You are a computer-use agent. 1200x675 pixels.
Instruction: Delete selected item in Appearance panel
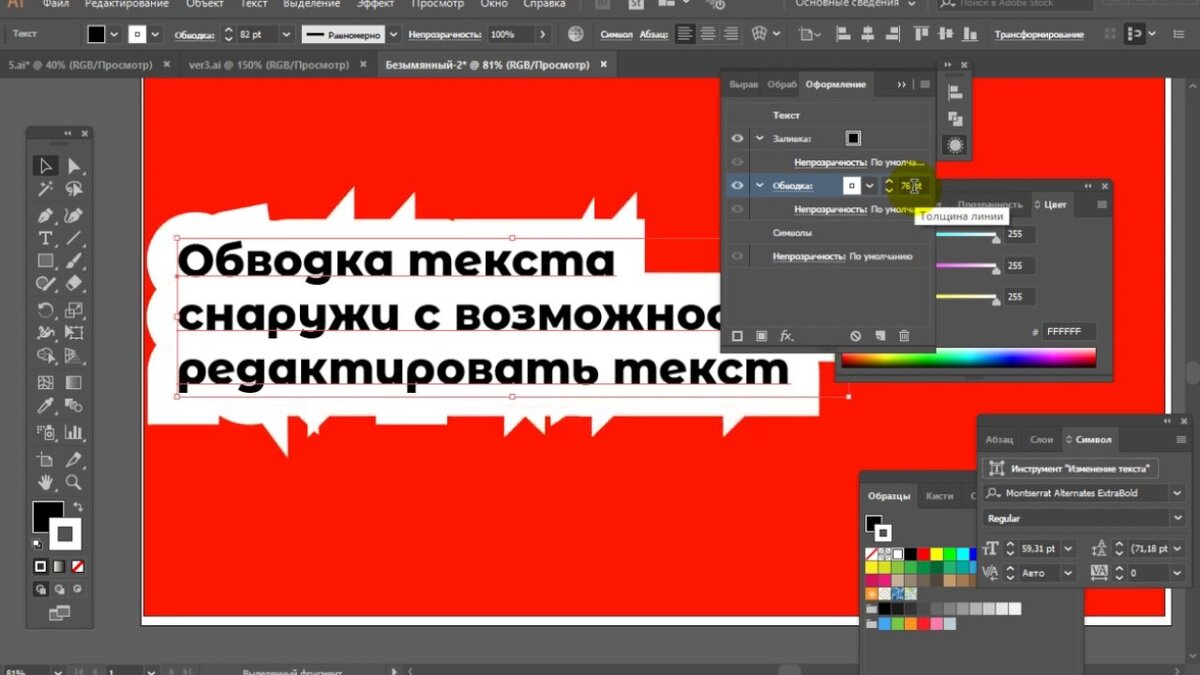[904, 336]
